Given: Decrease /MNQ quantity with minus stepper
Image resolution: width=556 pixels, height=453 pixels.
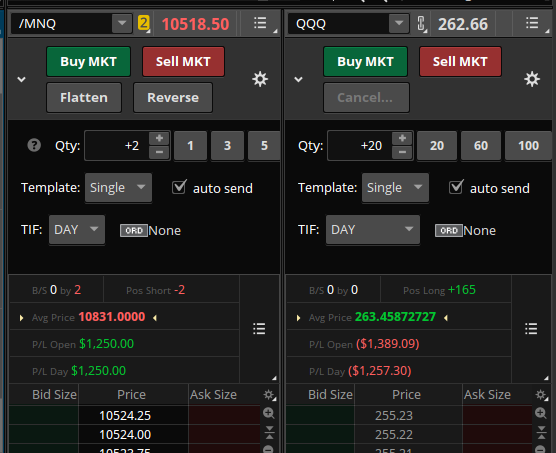Looking at the screenshot, I should point(159,152).
